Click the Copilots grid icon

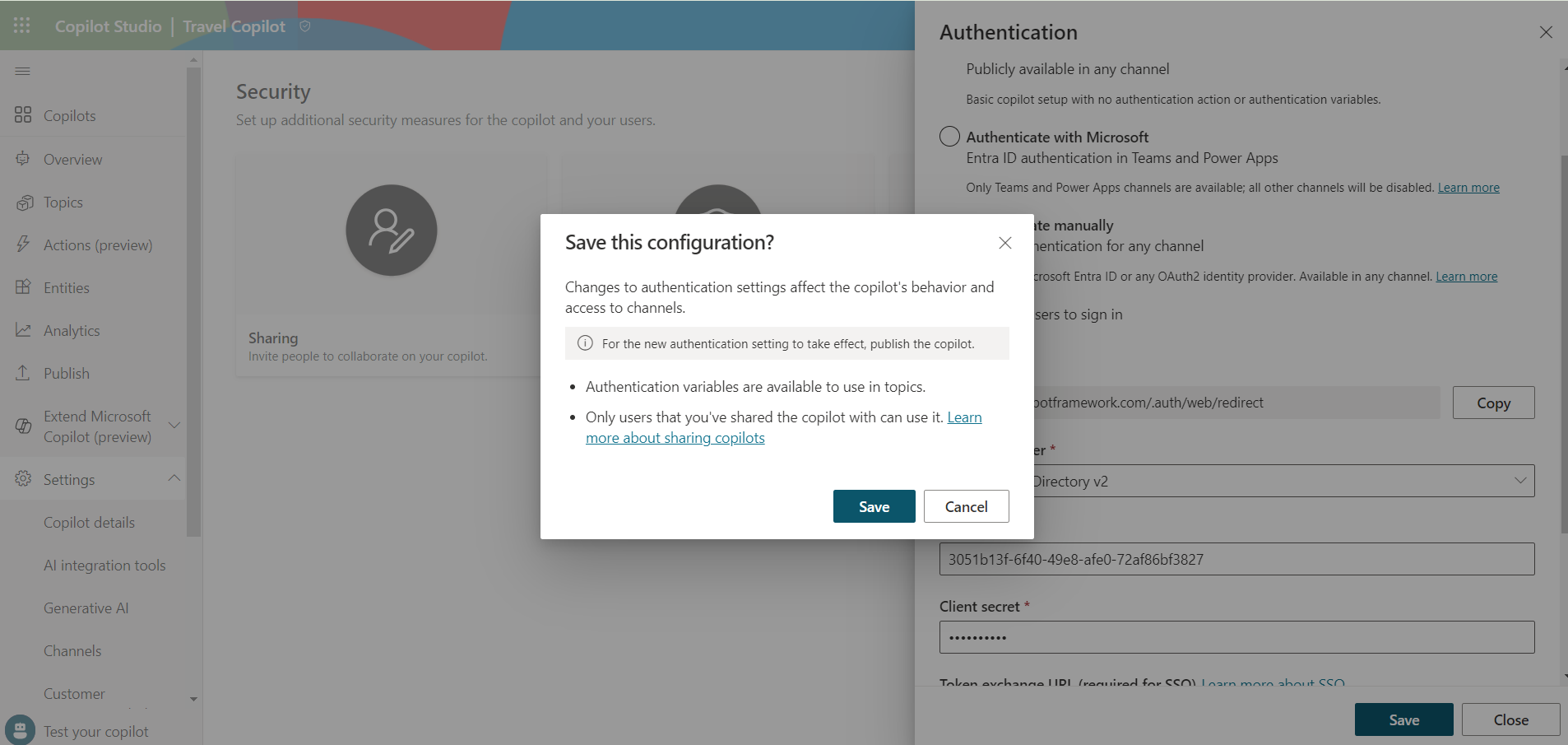tap(23, 115)
